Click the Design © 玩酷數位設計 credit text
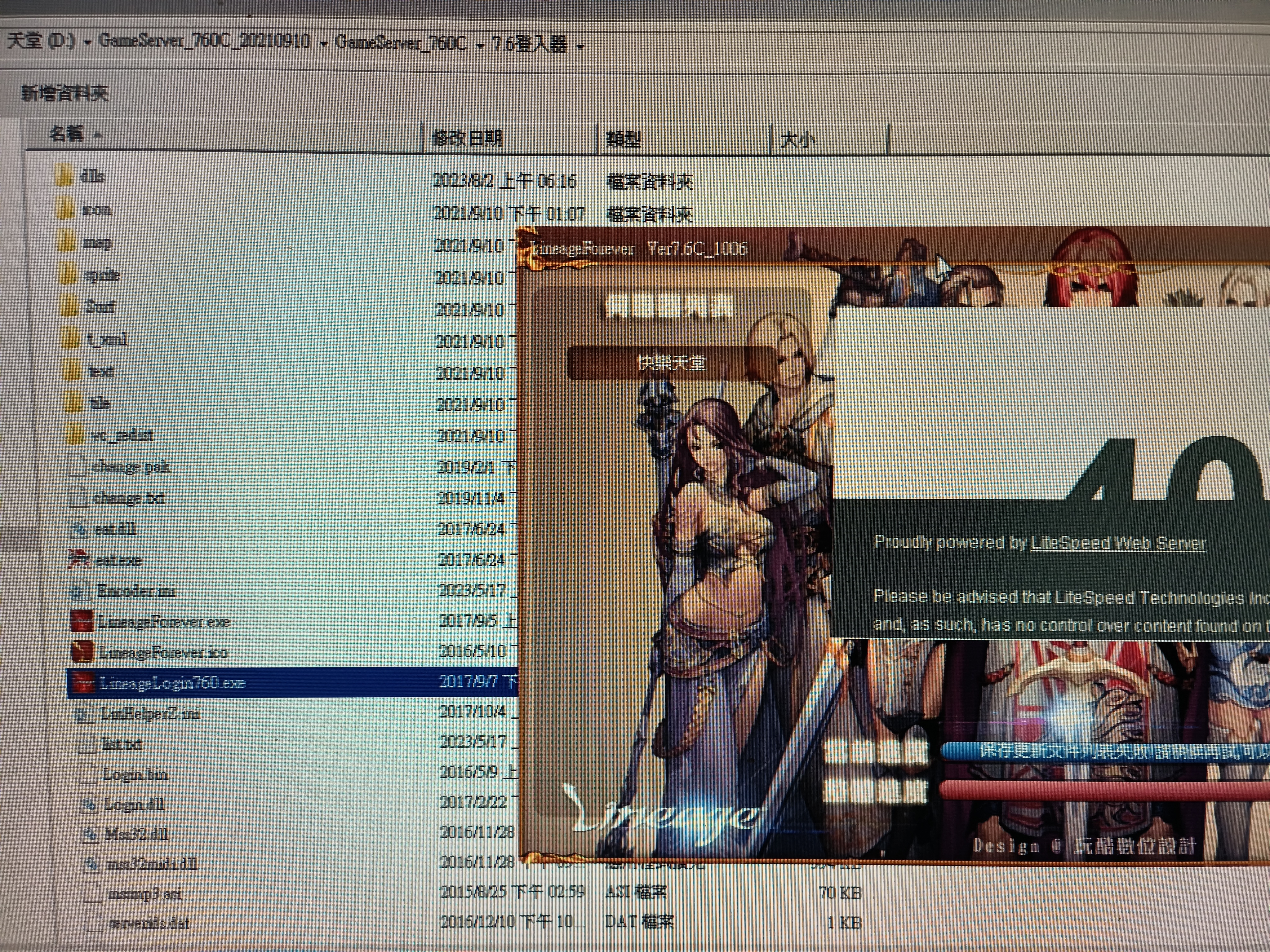The image size is (1270, 952). (1084, 846)
